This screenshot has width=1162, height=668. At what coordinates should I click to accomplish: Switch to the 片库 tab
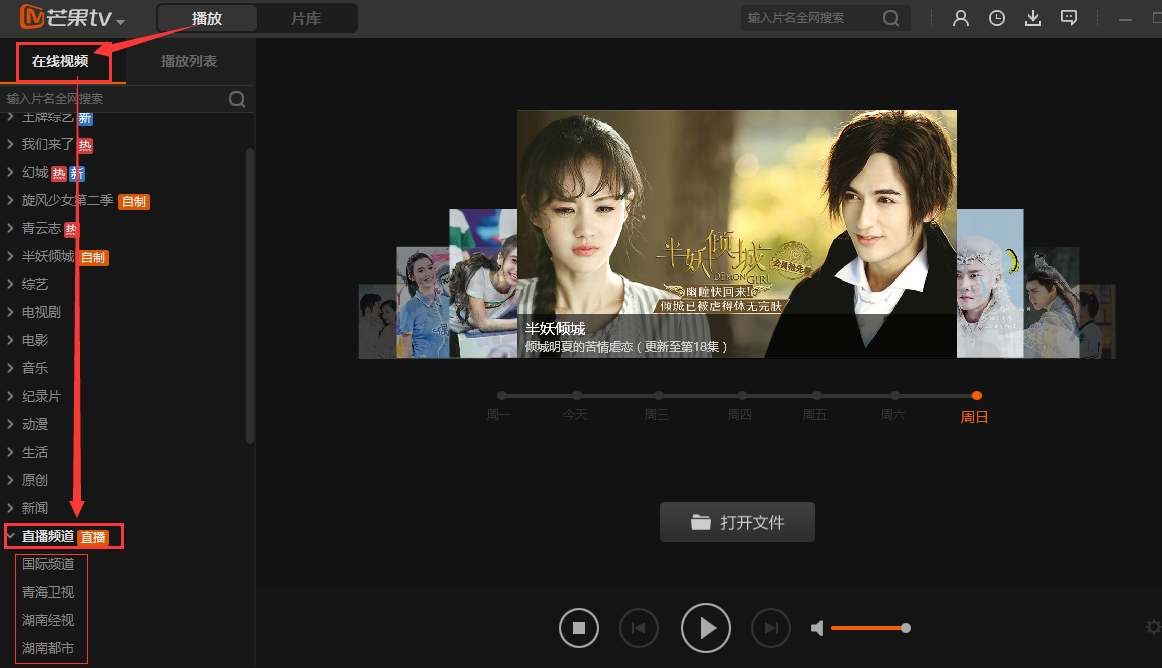pos(307,17)
